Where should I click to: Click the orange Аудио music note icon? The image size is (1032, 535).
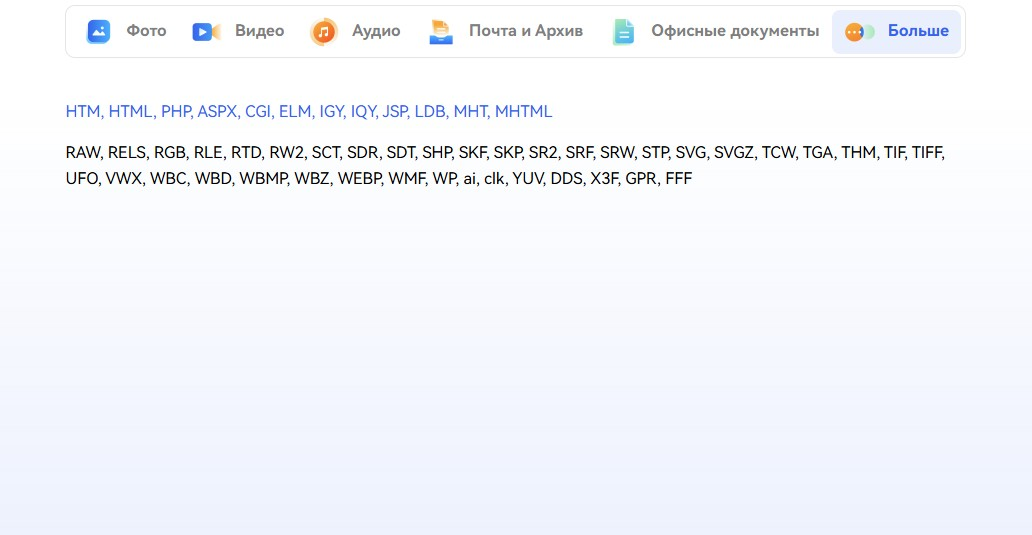coord(323,32)
